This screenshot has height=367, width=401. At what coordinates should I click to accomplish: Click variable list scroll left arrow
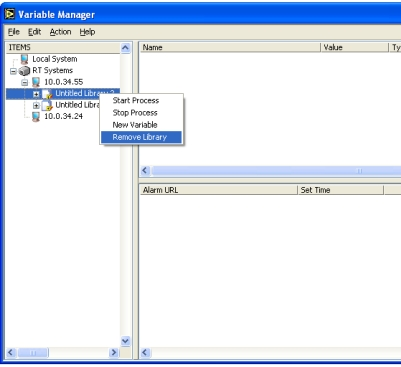tap(145, 171)
